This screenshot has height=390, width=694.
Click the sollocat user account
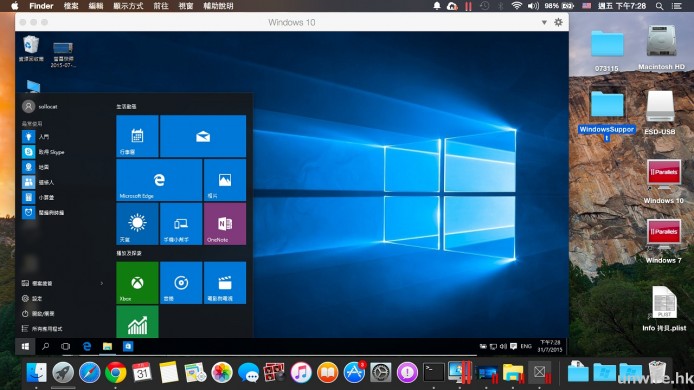40,107
